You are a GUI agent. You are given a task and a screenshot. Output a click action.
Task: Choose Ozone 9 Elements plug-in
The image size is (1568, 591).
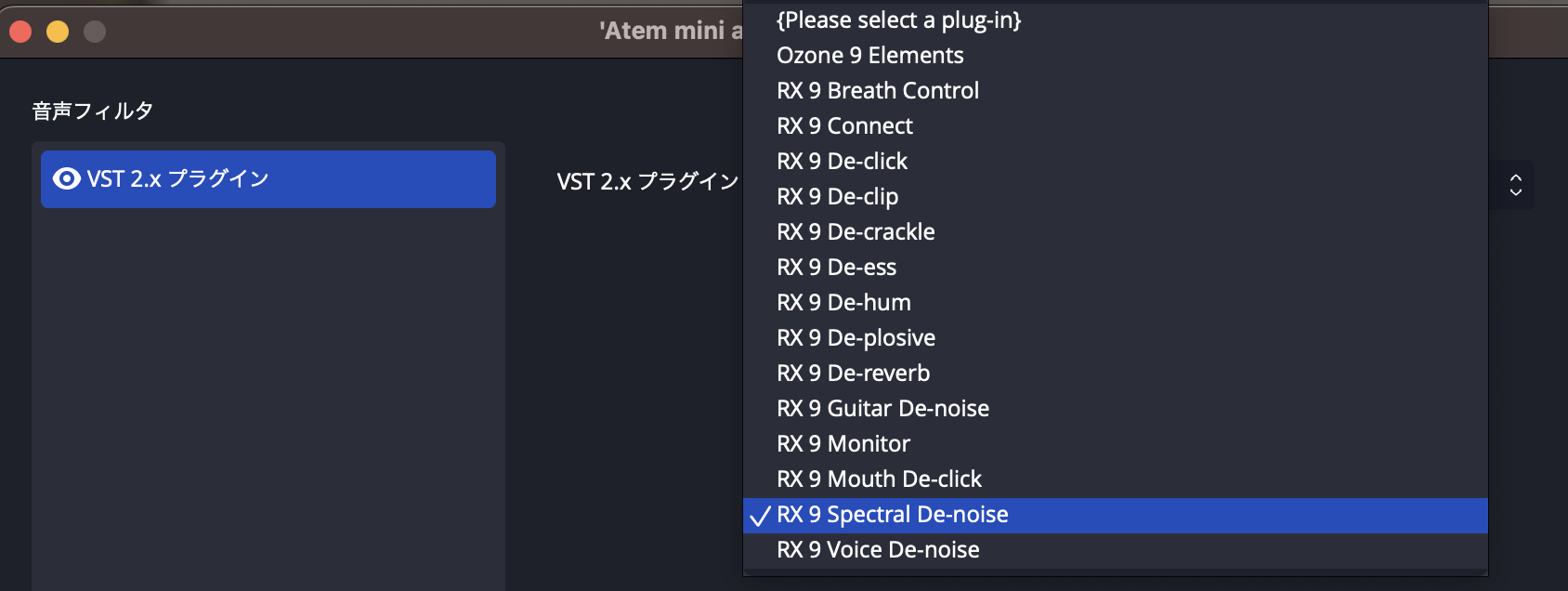870,56
